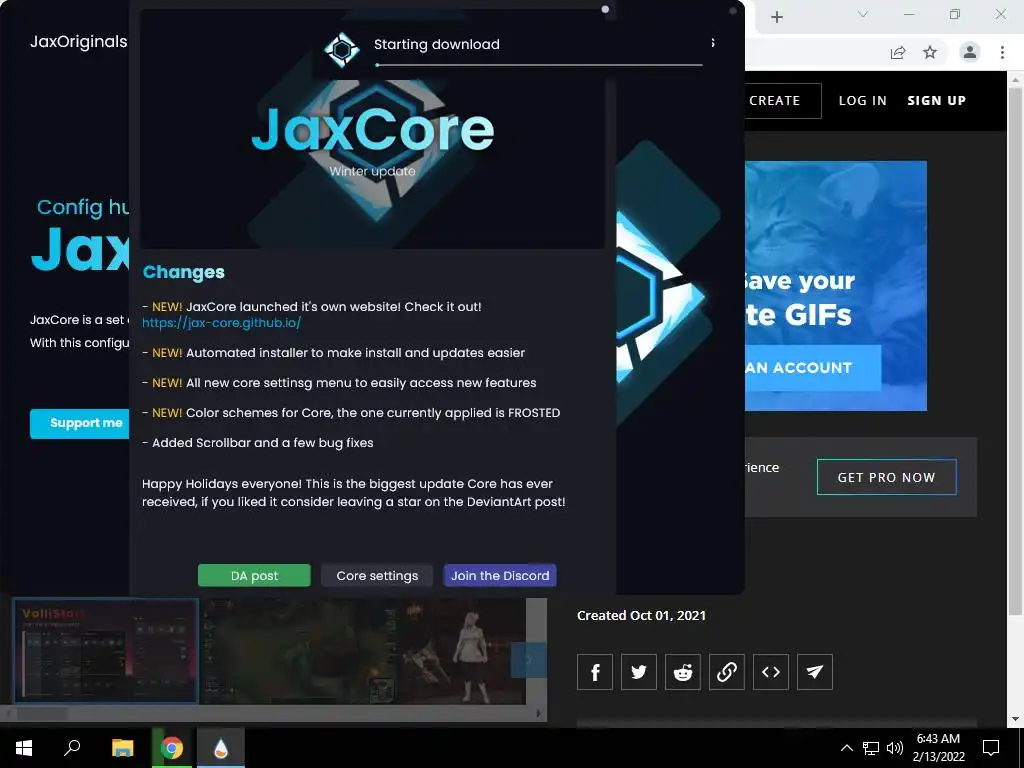
Task: Click the Twitter share icon
Action: point(639,672)
